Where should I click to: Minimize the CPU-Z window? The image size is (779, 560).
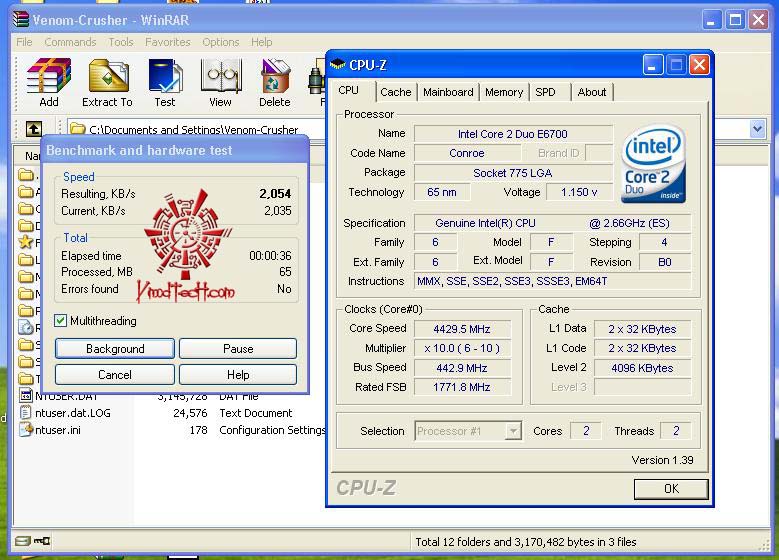point(653,65)
